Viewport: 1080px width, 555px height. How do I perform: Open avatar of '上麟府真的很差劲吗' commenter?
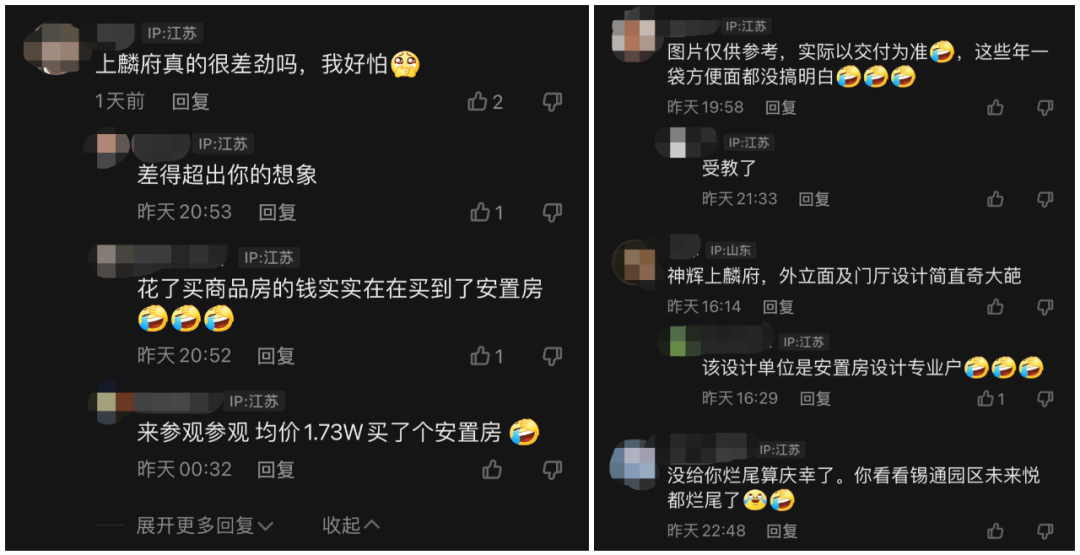pos(52,48)
